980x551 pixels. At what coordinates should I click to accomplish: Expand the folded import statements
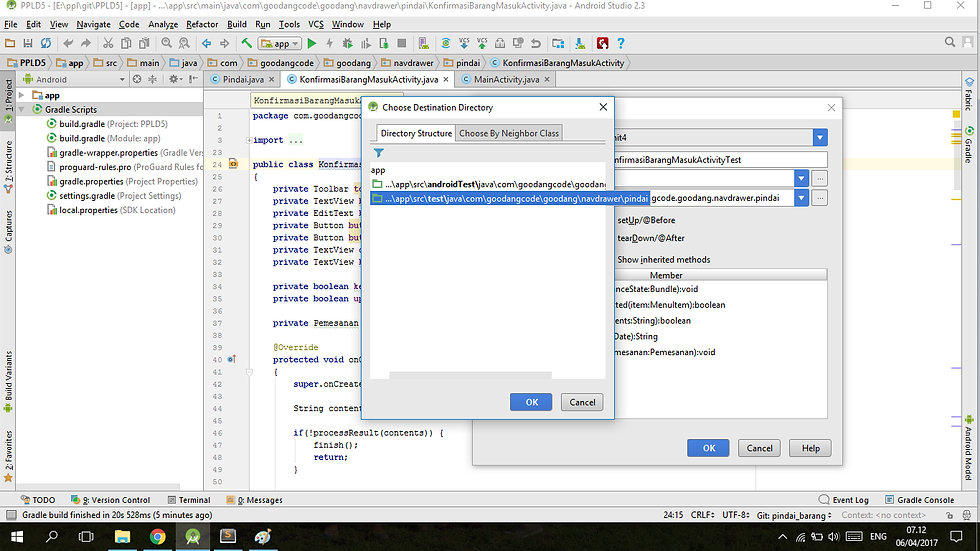point(249,140)
